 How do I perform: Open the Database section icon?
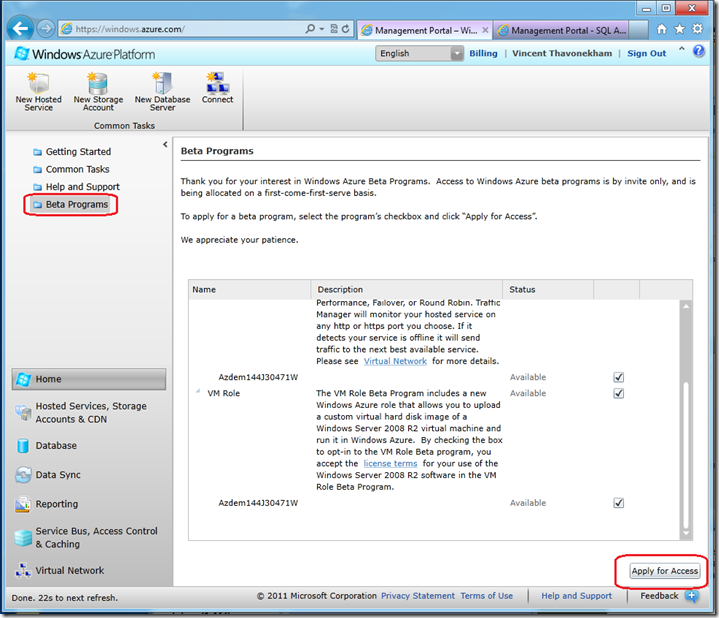coord(22,446)
